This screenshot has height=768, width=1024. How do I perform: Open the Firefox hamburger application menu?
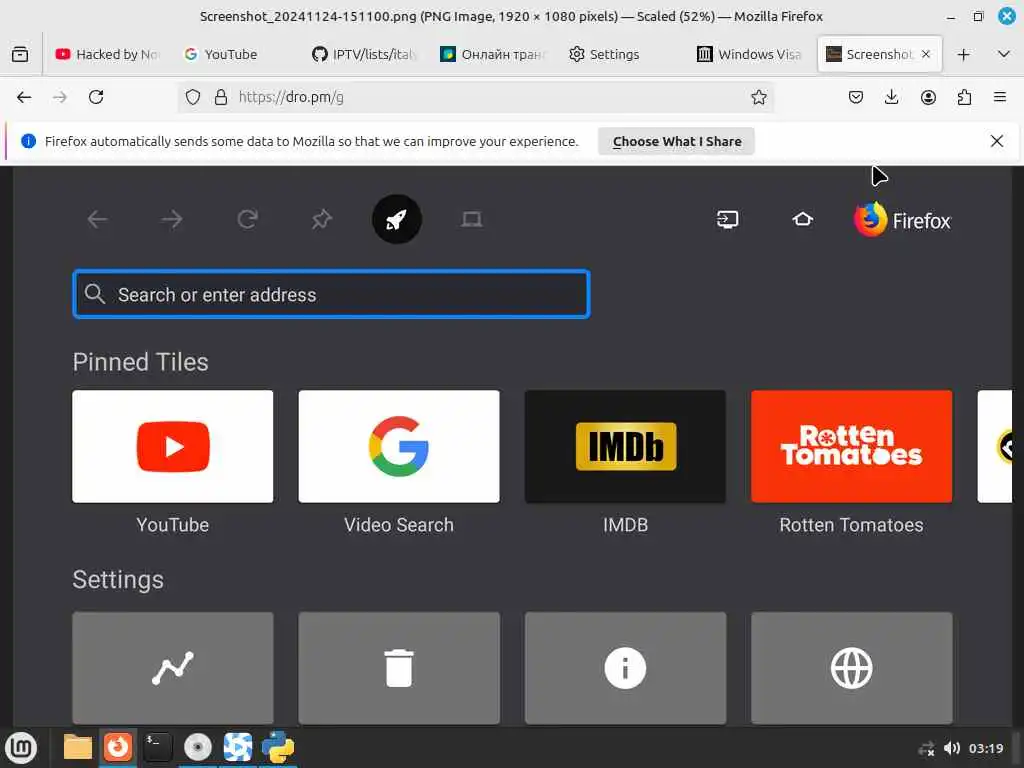pos(1000,97)
